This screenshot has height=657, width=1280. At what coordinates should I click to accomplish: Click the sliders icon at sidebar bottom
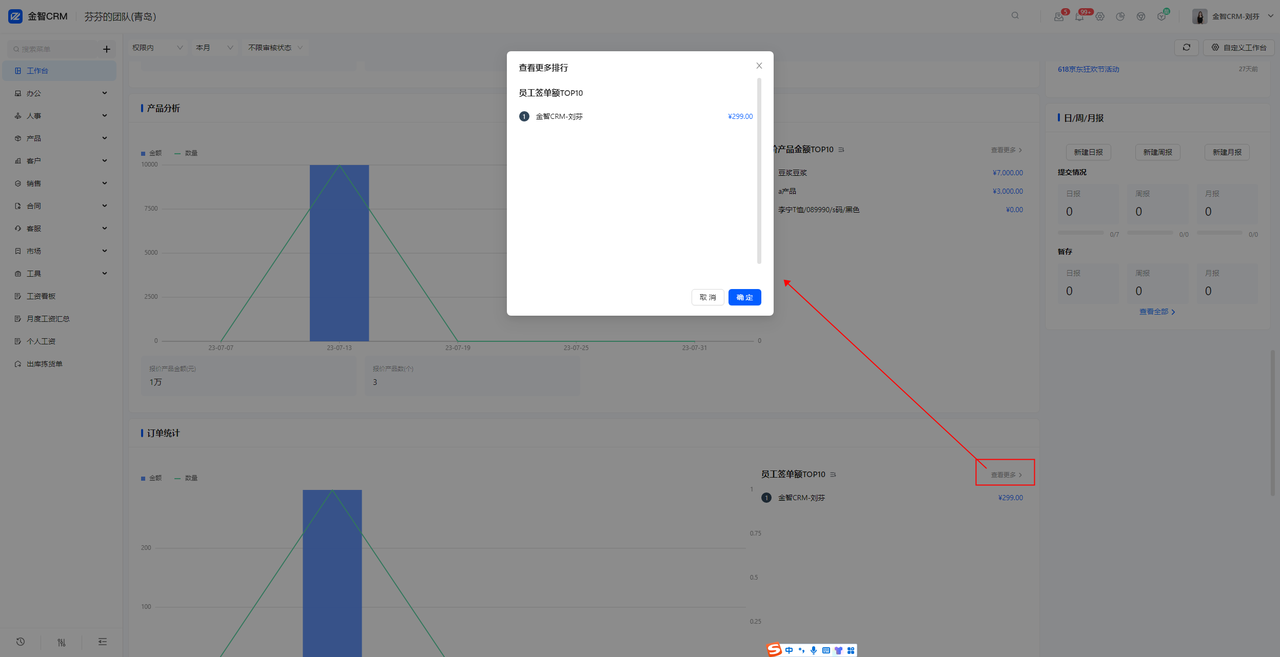click(61, 642)
